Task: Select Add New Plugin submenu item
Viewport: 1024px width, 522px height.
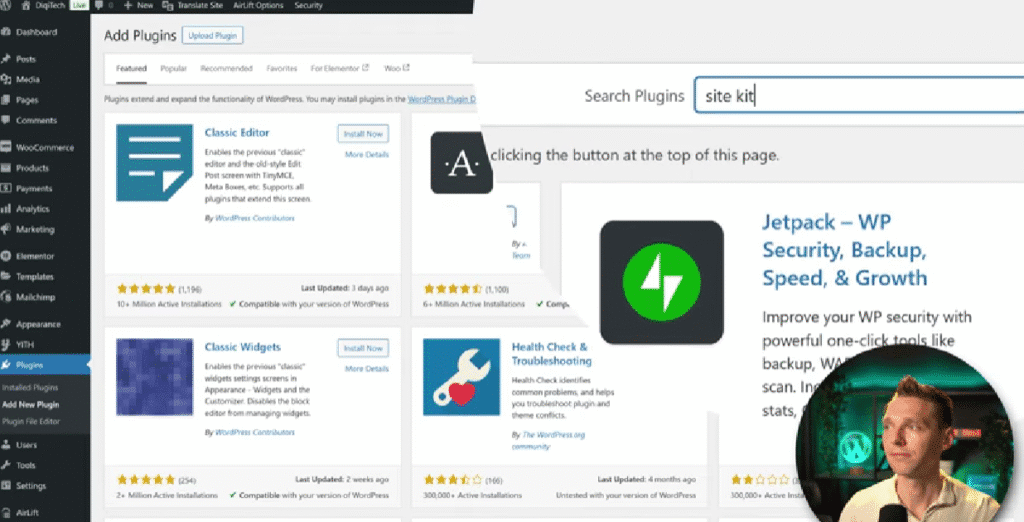Action: 31,404
